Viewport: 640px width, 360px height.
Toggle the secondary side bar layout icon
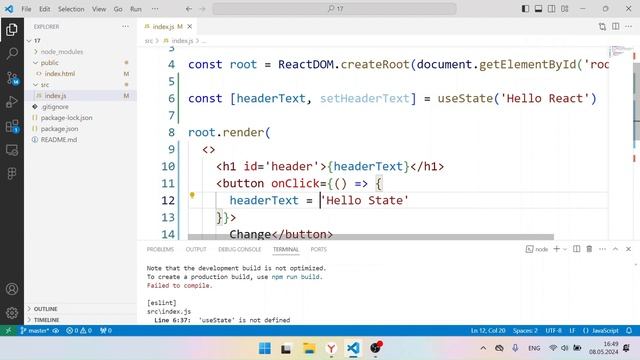(x=551, y=9)
